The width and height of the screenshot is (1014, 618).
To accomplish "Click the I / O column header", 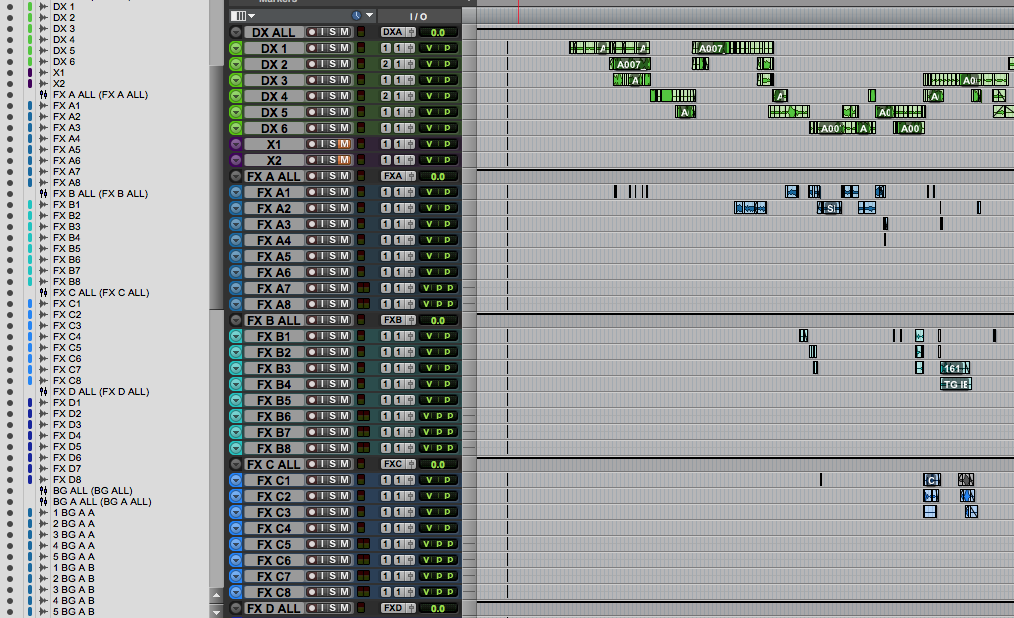I will point(418,16).
